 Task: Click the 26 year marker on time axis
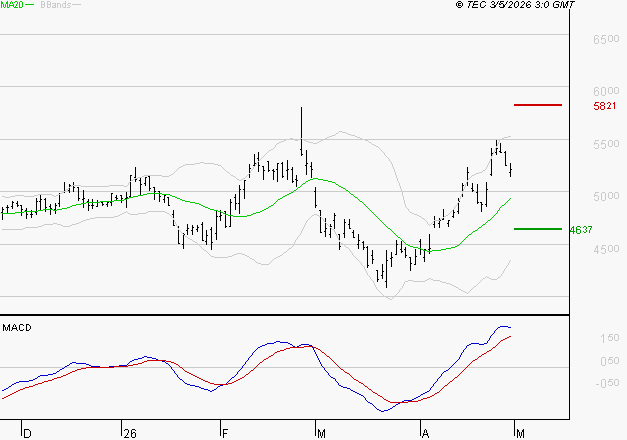pos(130,434)
